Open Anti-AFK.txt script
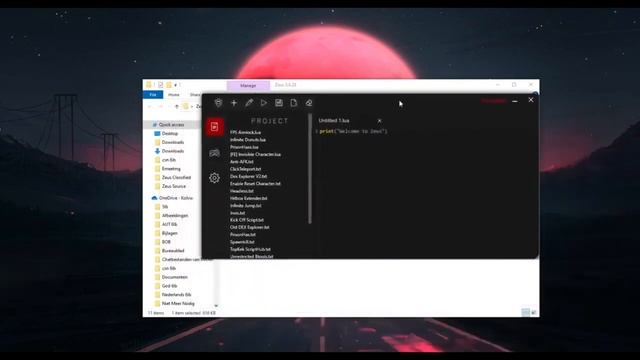Viewport: 640px width, 360px height. [x=242, y=162]
